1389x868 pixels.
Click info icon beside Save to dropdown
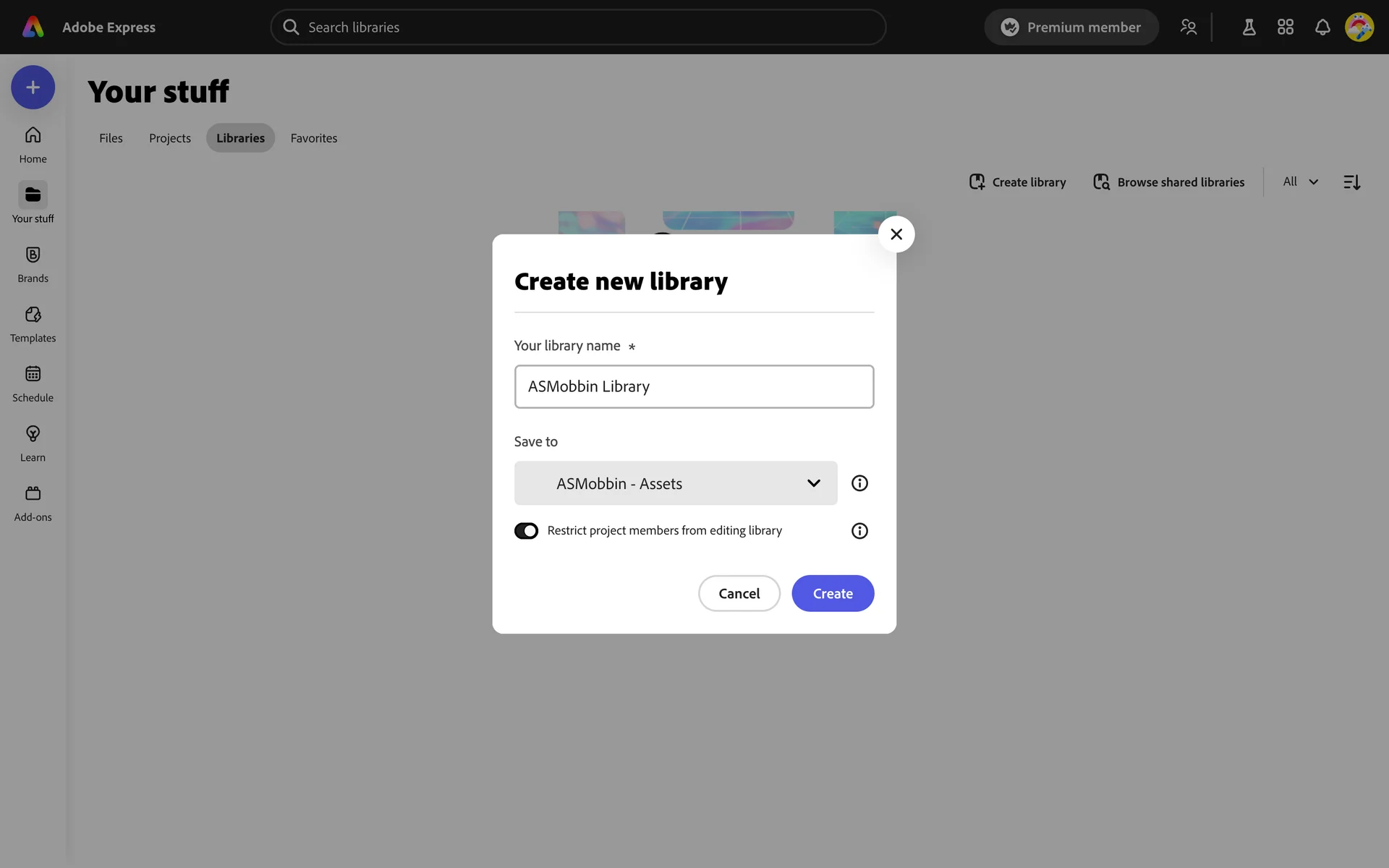coord(859,483)
